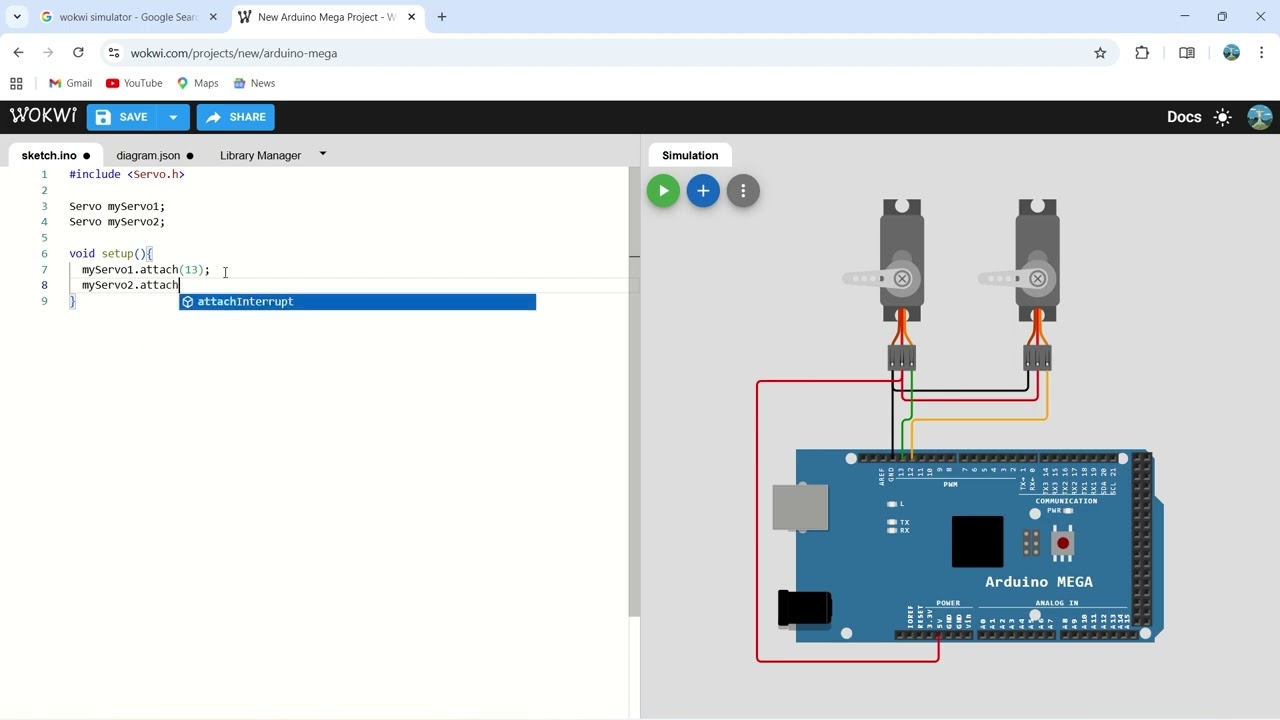Image resolution: width=1280 pixels, height=720 pixels.
Task: Click the myServo2.attach code line
Action: tap(130, 286)
